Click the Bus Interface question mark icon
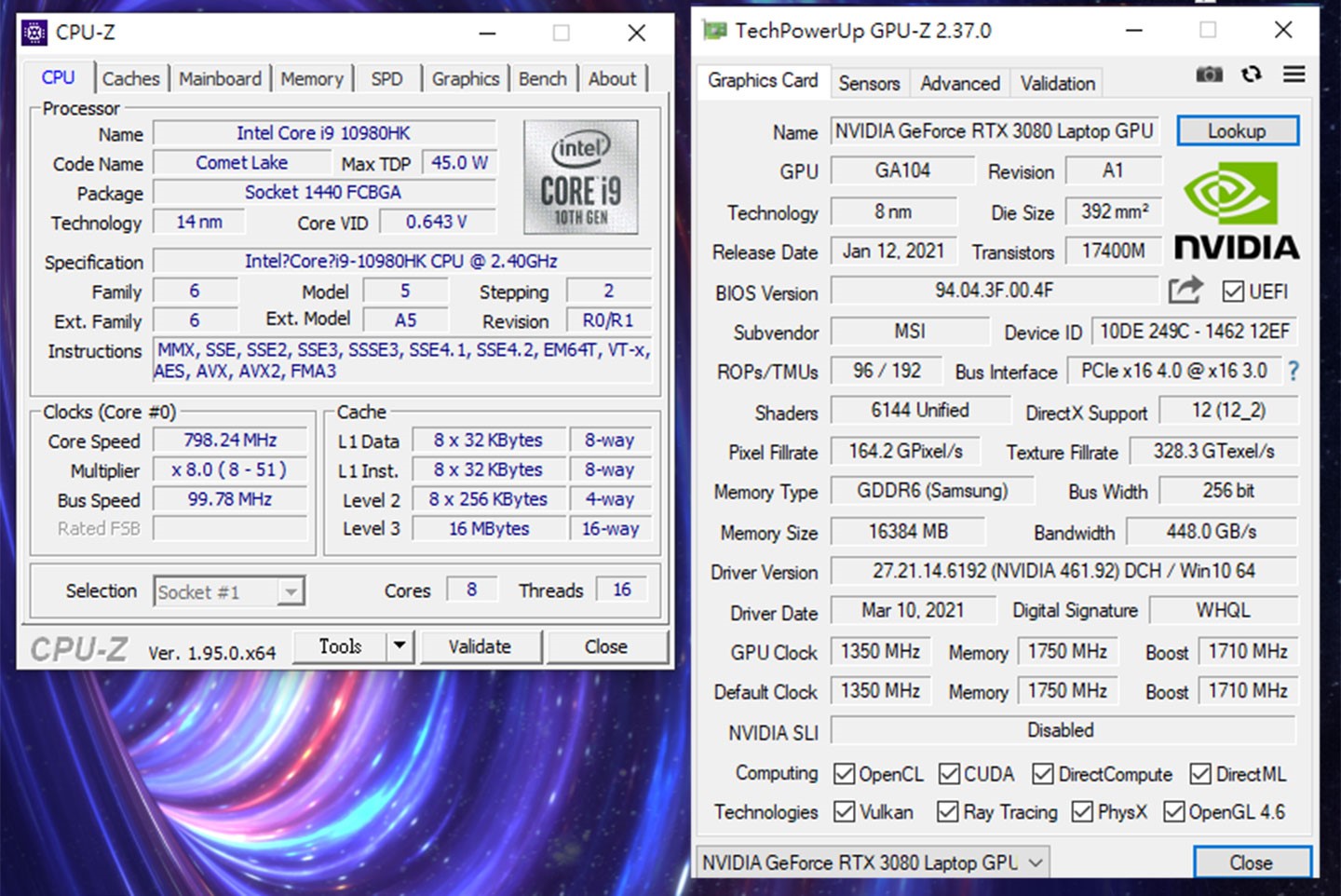This screenshot has height=896, width=1341. [1294, 372]
